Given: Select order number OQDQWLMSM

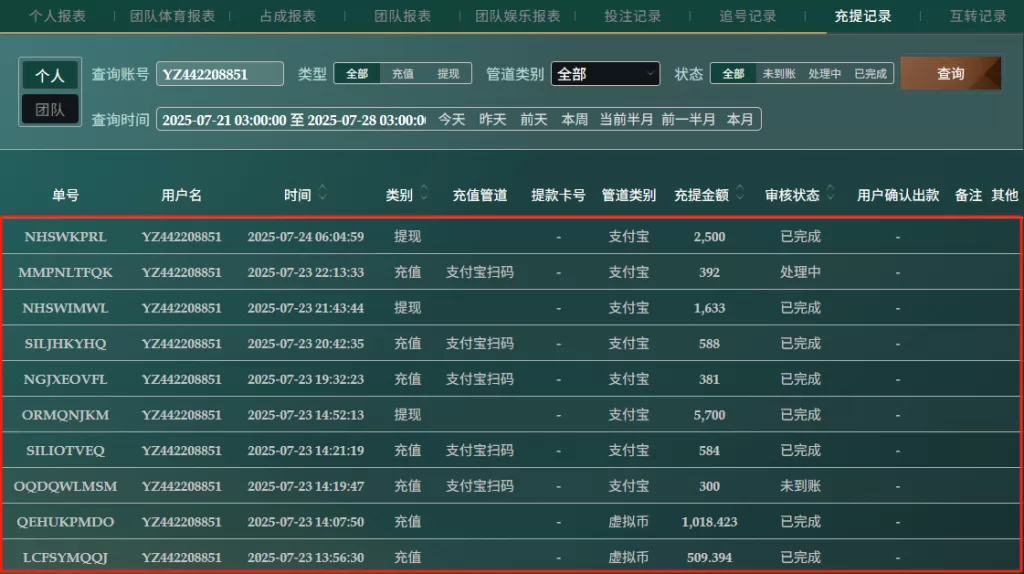Looking at the screenshot, I should (65, 486).
